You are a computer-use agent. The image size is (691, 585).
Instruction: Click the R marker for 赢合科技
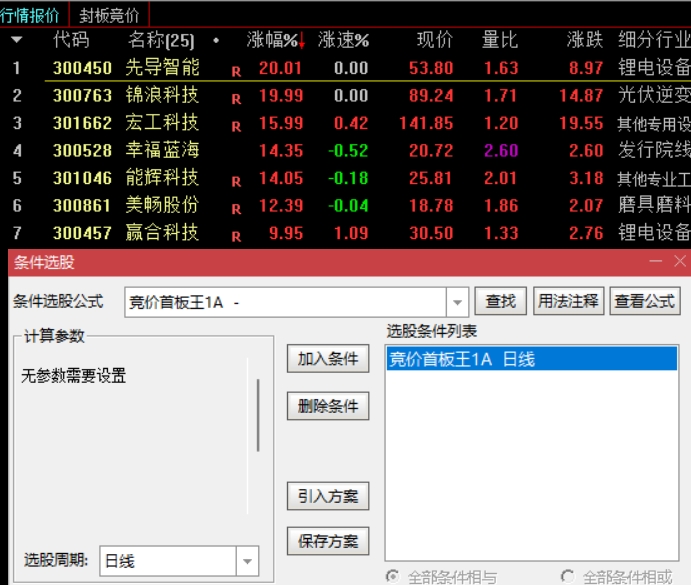pyautogui.click(x=236, y=237)
